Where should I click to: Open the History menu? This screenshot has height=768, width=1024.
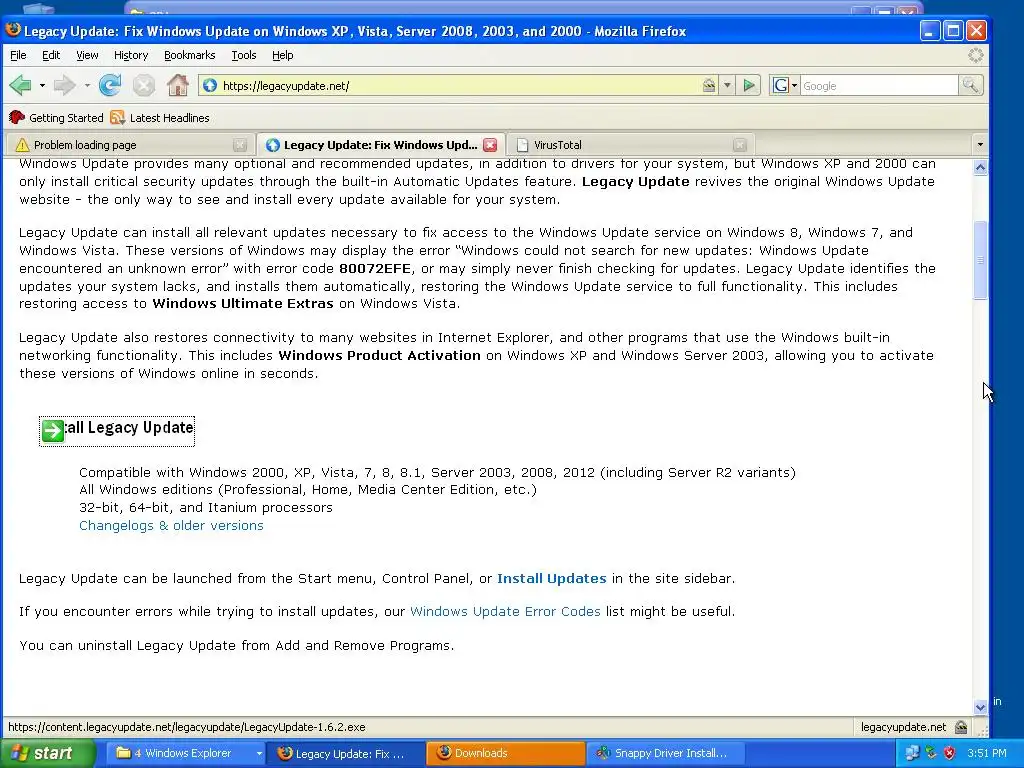[x=131, y=56]
